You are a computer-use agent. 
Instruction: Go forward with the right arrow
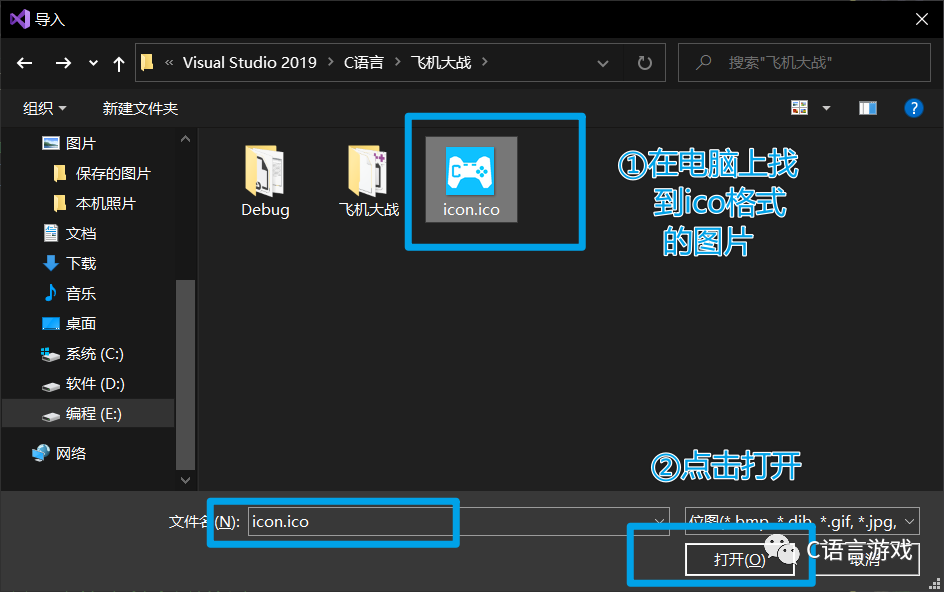63,63
